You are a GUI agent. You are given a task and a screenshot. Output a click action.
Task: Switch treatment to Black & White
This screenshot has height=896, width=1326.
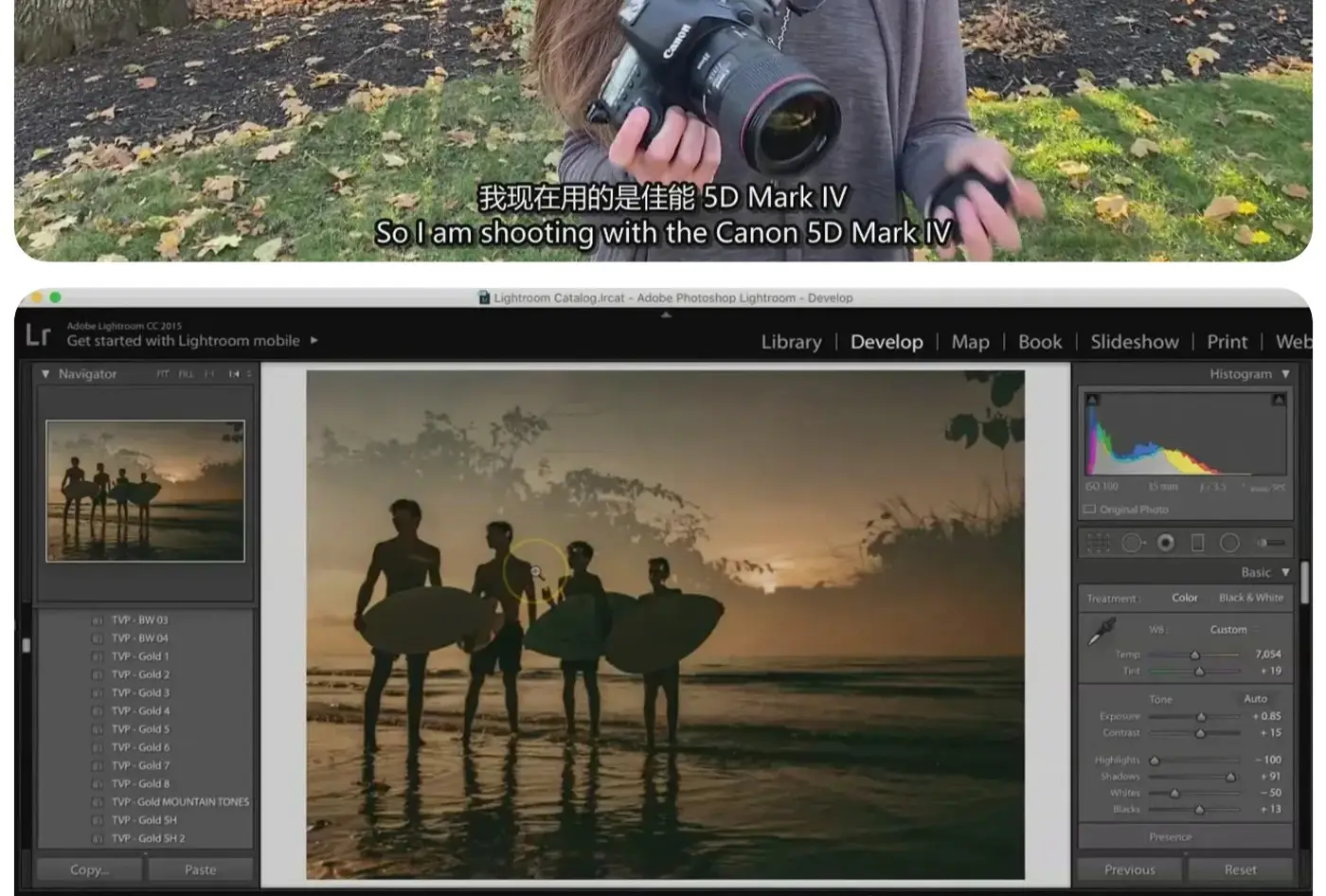pos(1250,598)
